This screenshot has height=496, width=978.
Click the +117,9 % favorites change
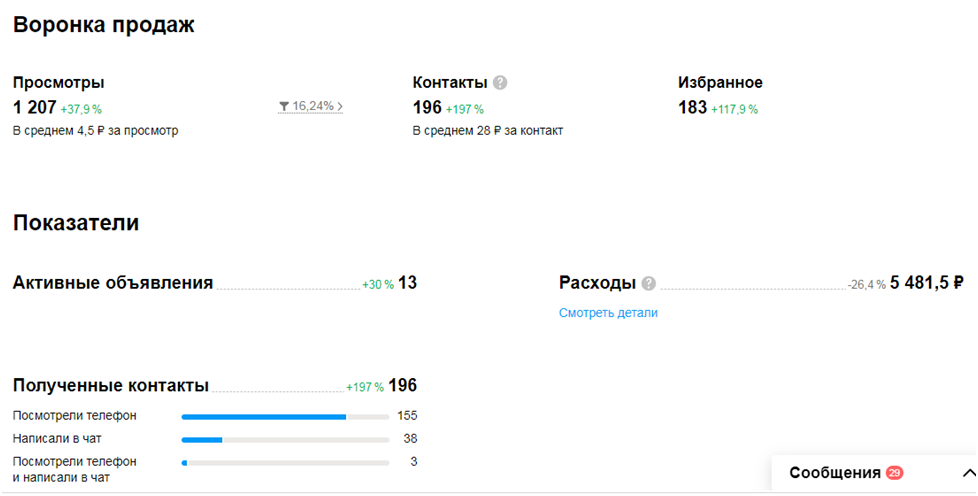click(735, 109)
